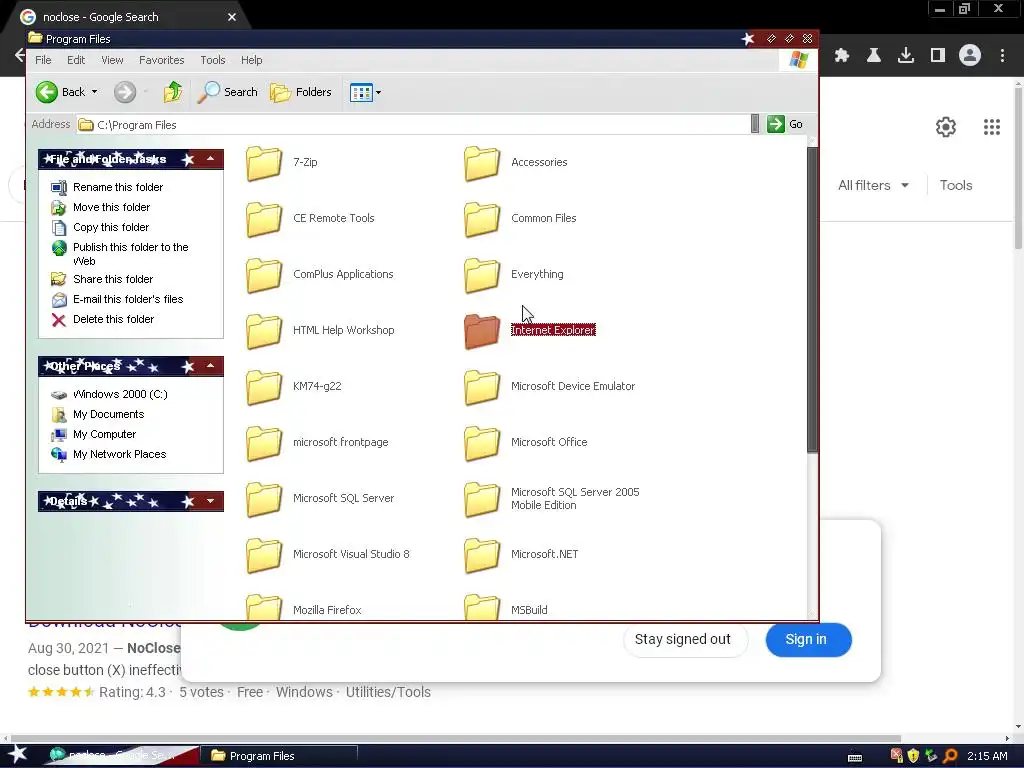
Task: Select the Everything folder icon
Action: [482, 276]
